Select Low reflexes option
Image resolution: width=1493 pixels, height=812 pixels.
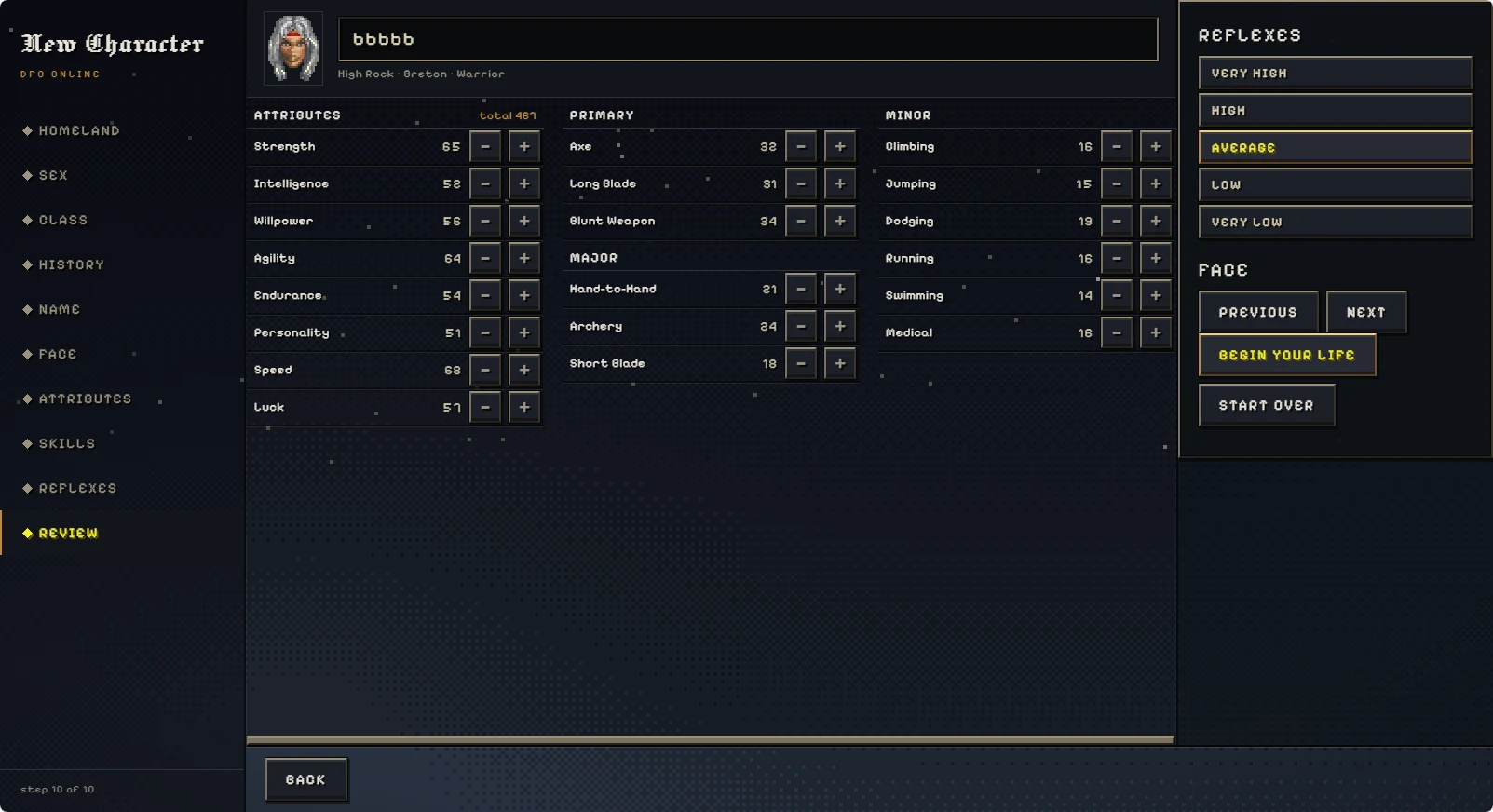(x=1335, y=184)
